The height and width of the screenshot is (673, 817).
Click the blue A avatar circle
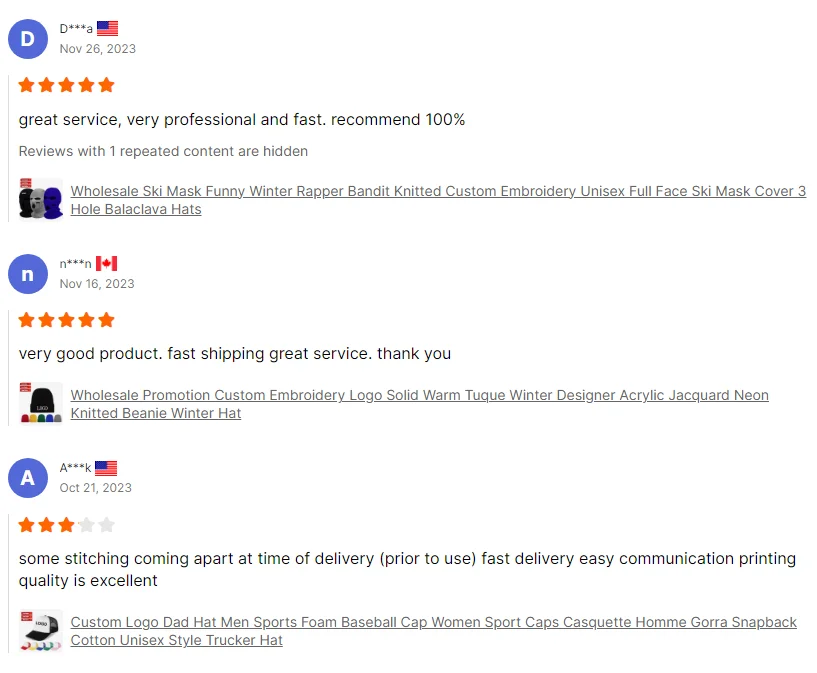[x=28, y=478]
